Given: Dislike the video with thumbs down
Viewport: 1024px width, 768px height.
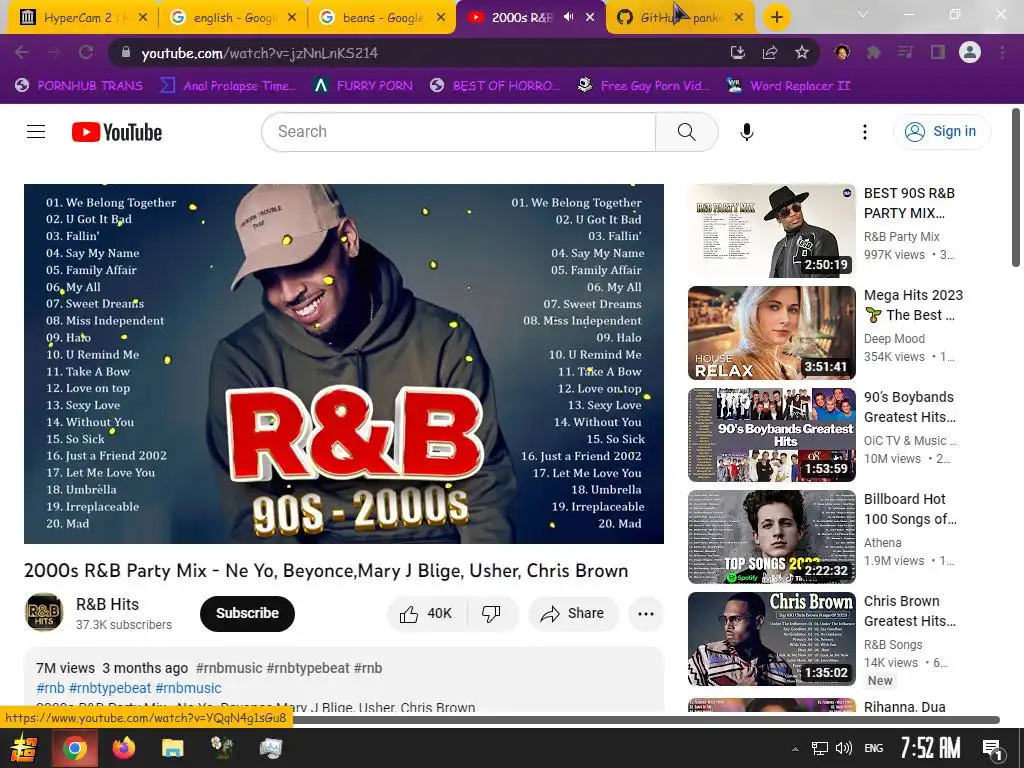Looking at the screenshot, I should [x=491, y=613].
